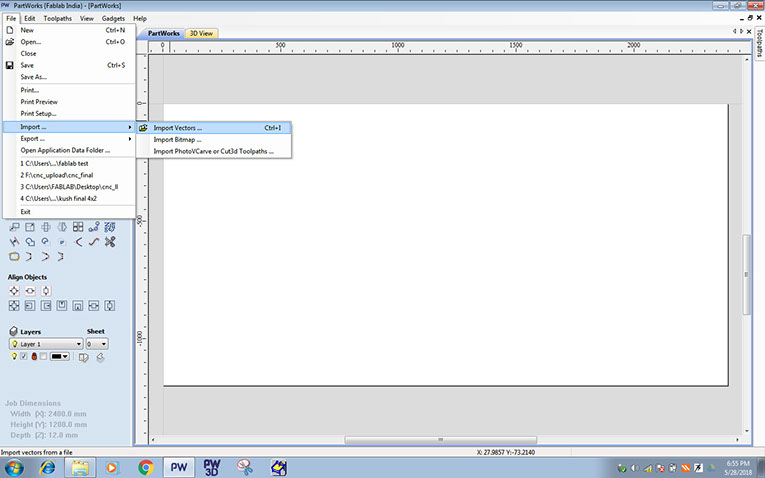Open the Help menu
Image resolution: width=765 pixels, height=478 pixels.
(x=140, y=18)
